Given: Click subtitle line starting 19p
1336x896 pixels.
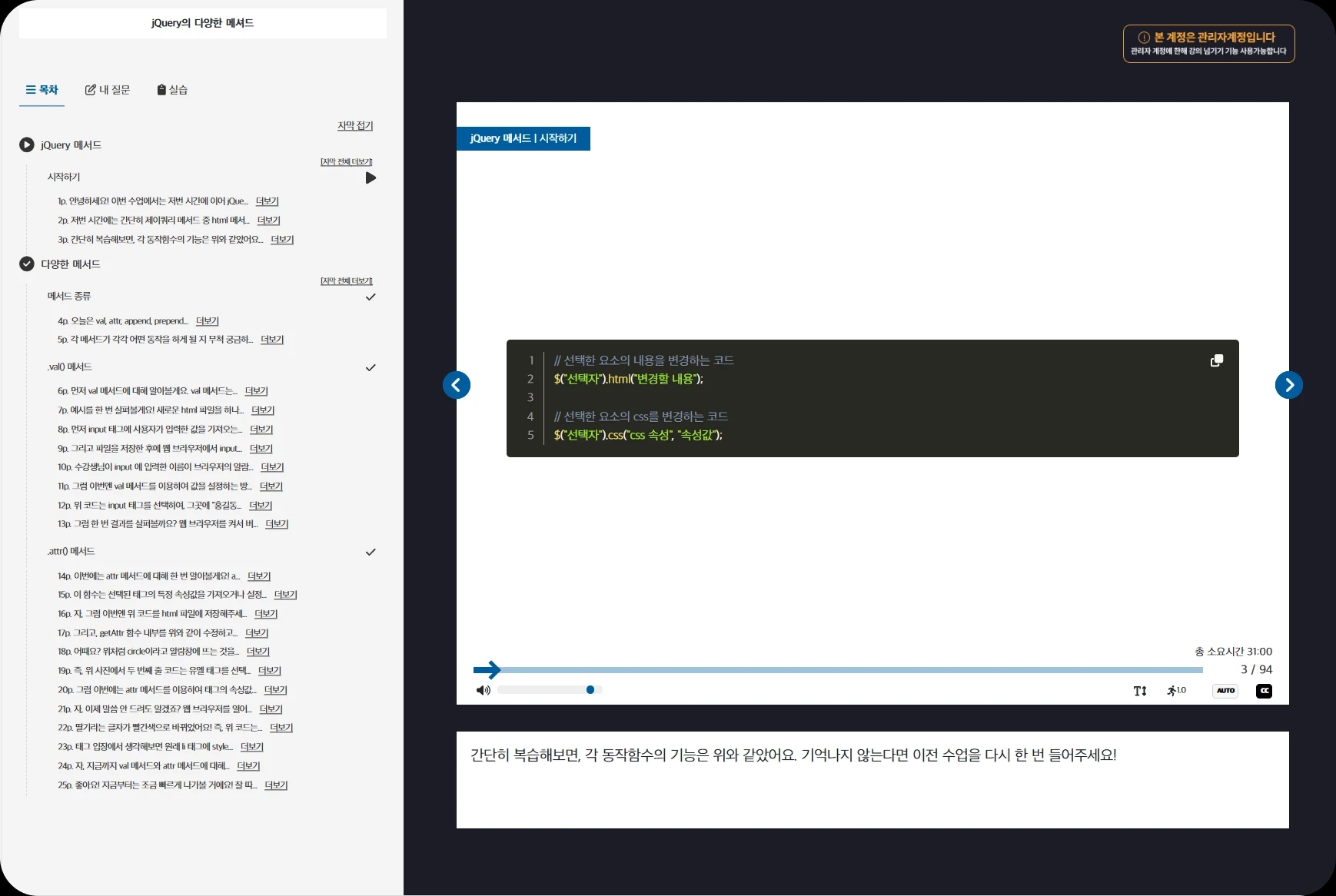Looking at the screenshot, I should (x=155, y=671).
